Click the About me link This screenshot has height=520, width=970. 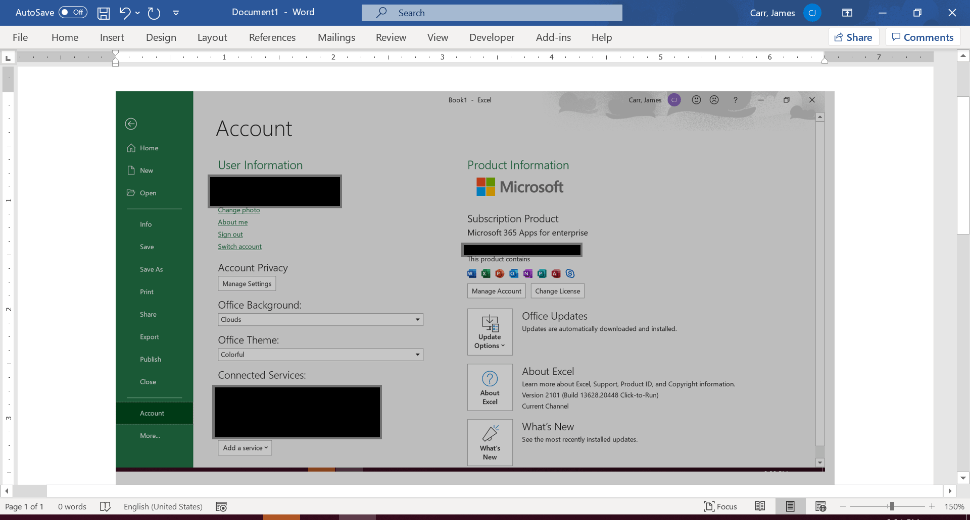pyautogui.click(x=233, y=222)
